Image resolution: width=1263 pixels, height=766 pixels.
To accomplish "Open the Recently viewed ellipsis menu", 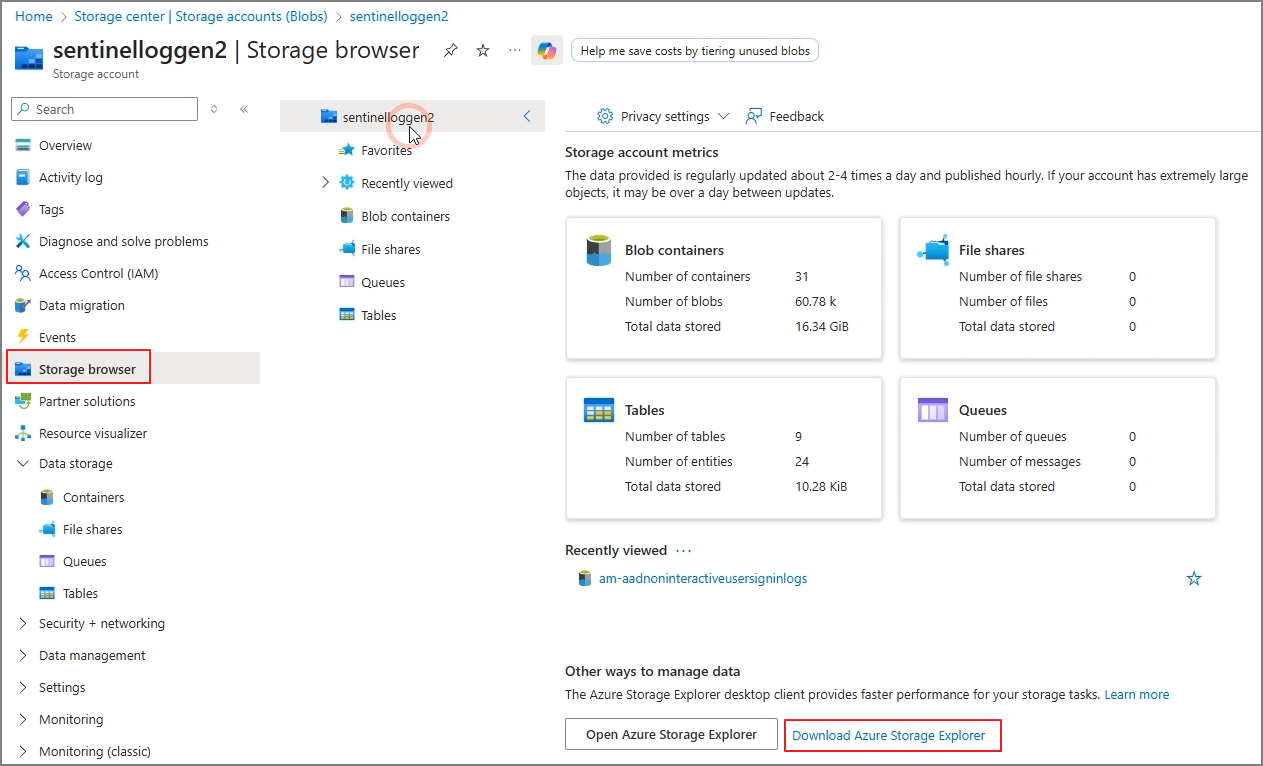I will (x=683, y=550).
